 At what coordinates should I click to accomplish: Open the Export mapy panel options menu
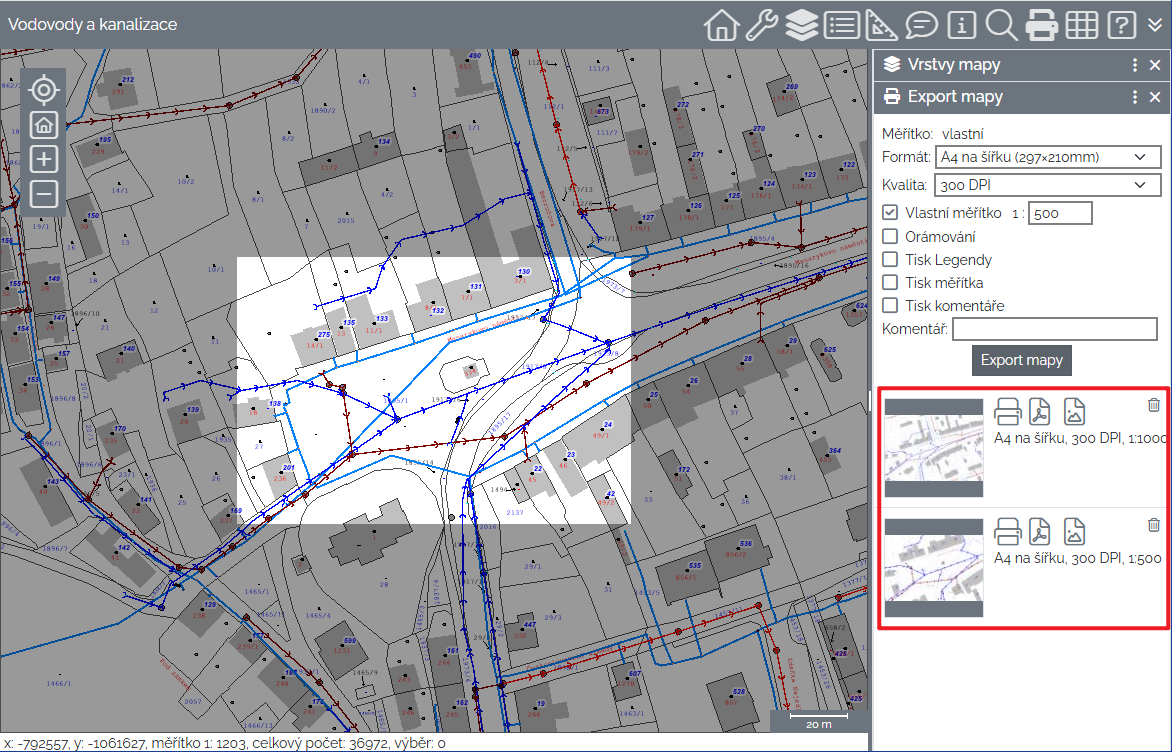(1134, 97)
